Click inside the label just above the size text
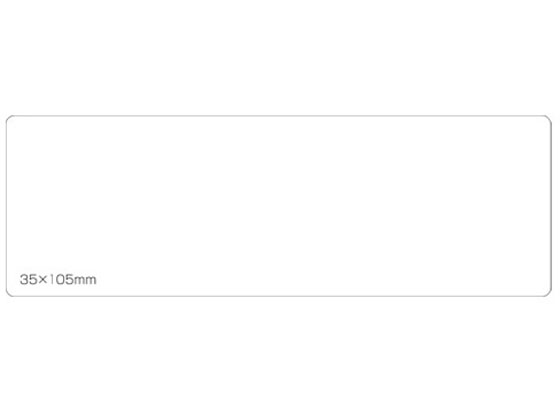Image resolution: width=560 pixels, height=420 pixels. pos(58,262)
